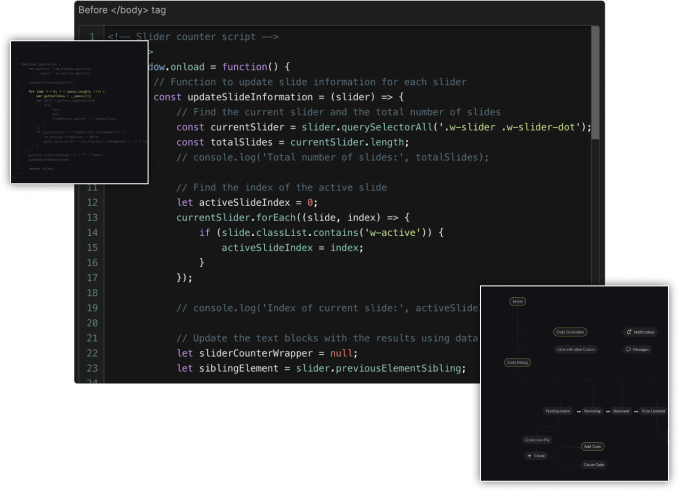Select the Pending review status node
The width and height of the screenshot is (679, 492).
tap(558, 411)
